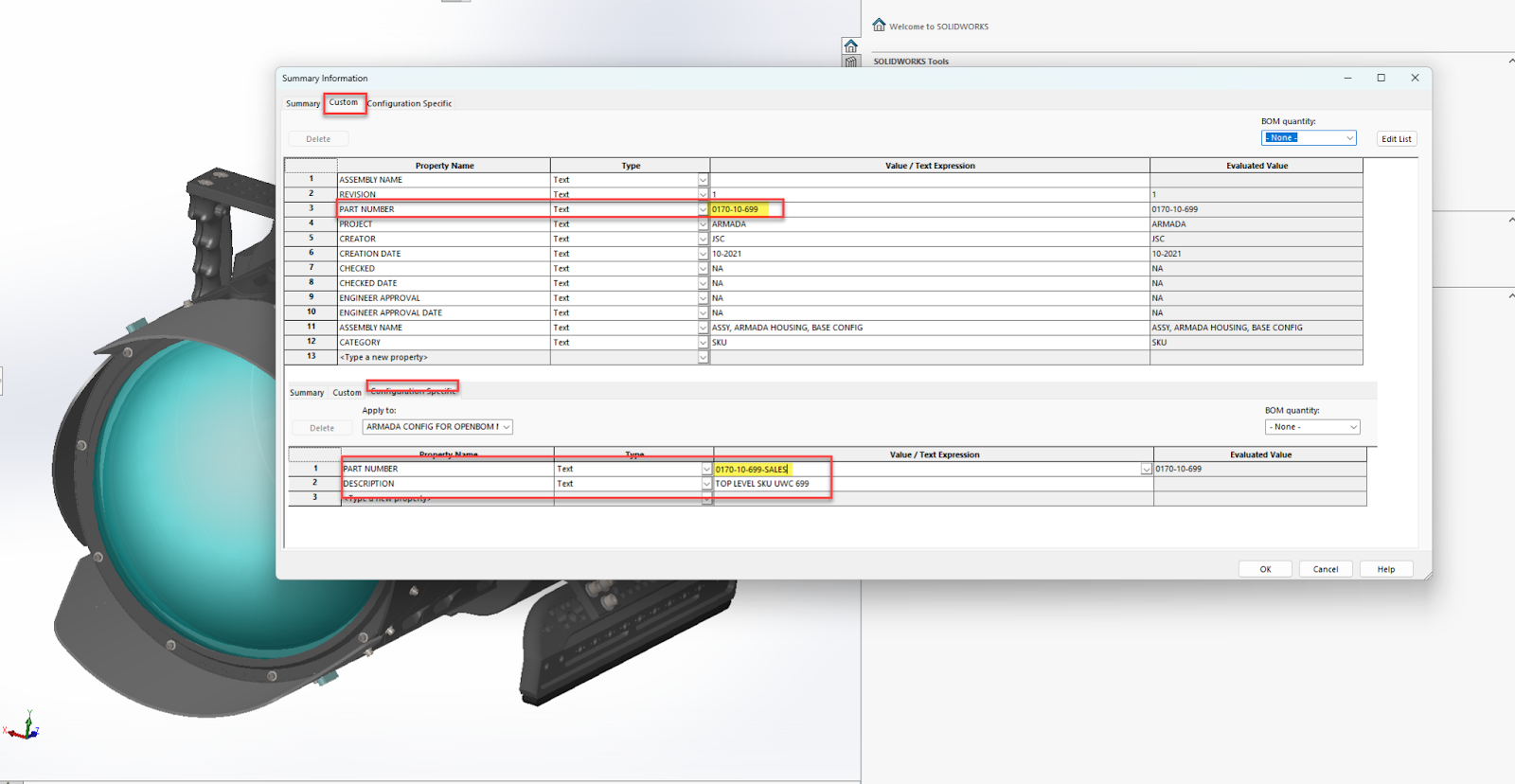Open Type dropdown for DESCRIPTION row
The height and width of the screenshot is (784, 1515).
pos(706,484)
